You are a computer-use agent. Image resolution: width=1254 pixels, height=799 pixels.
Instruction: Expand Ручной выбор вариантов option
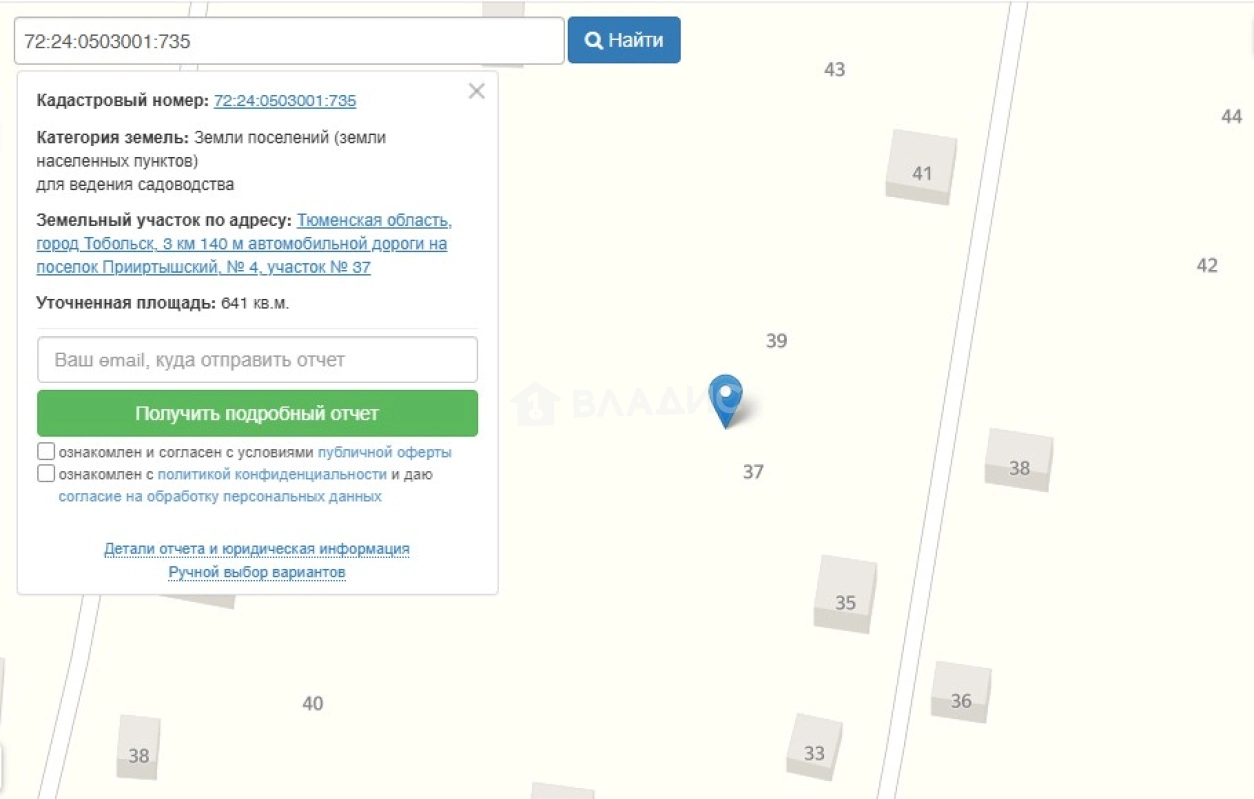(x=257, y=572)
